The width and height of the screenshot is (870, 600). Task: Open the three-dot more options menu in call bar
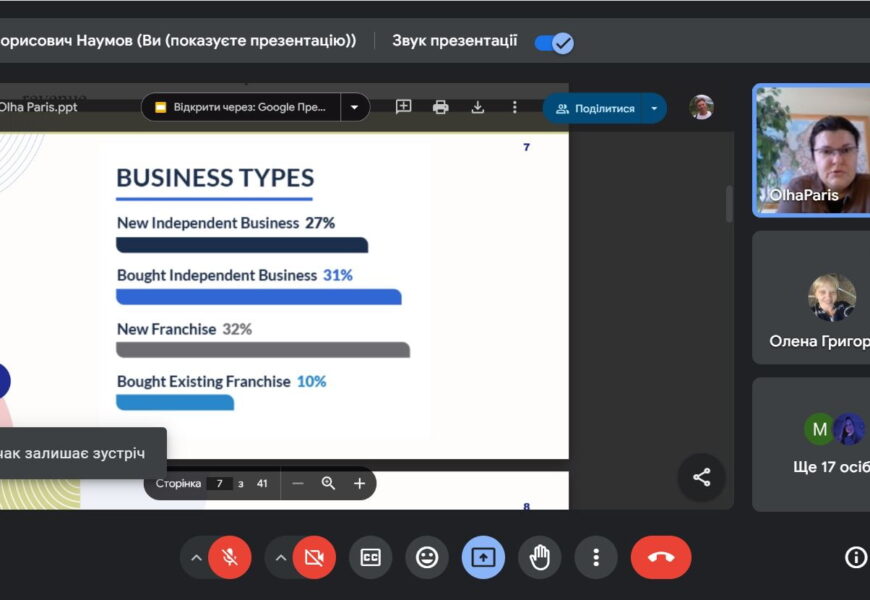coord(596,558)
